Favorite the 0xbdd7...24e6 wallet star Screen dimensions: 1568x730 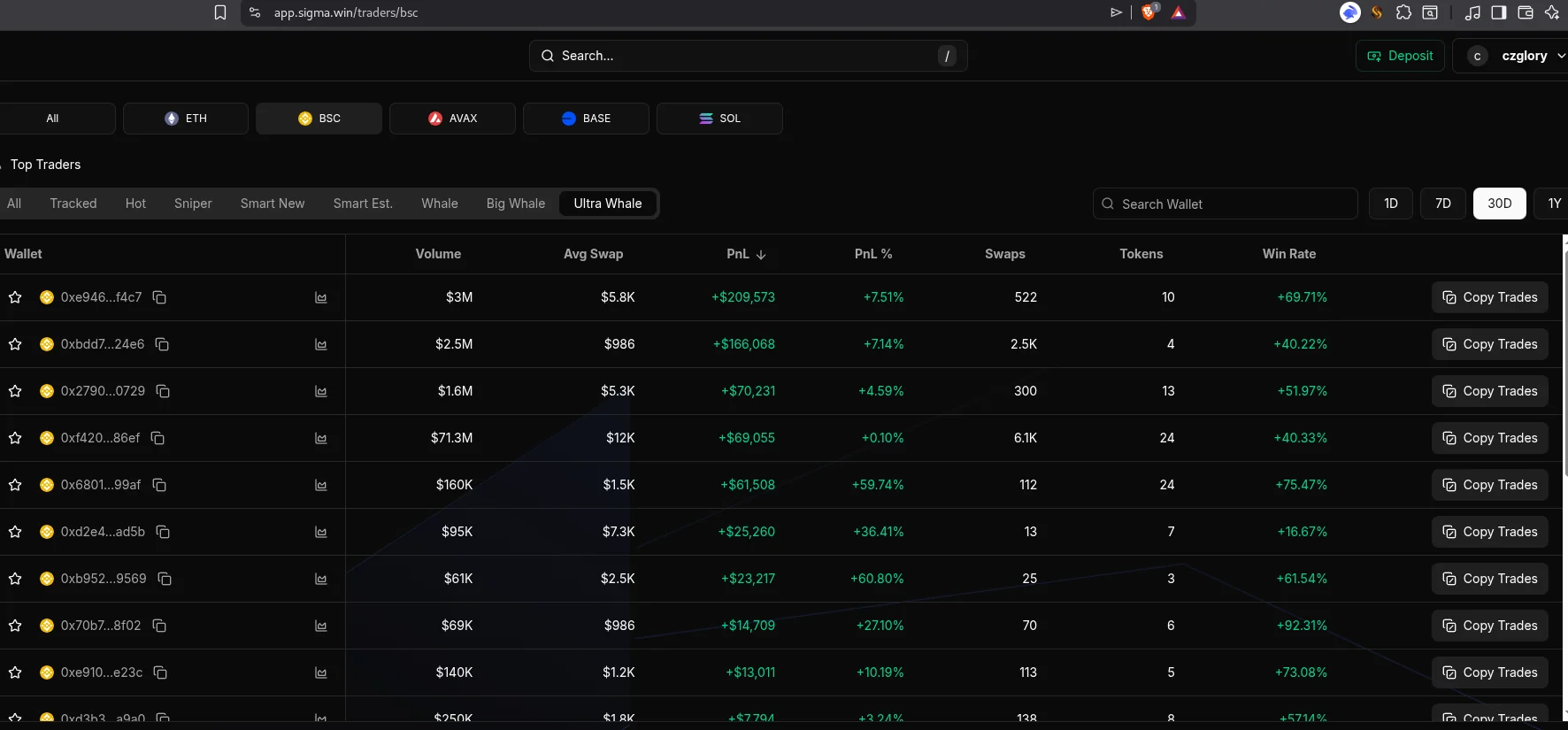(15, 344)
